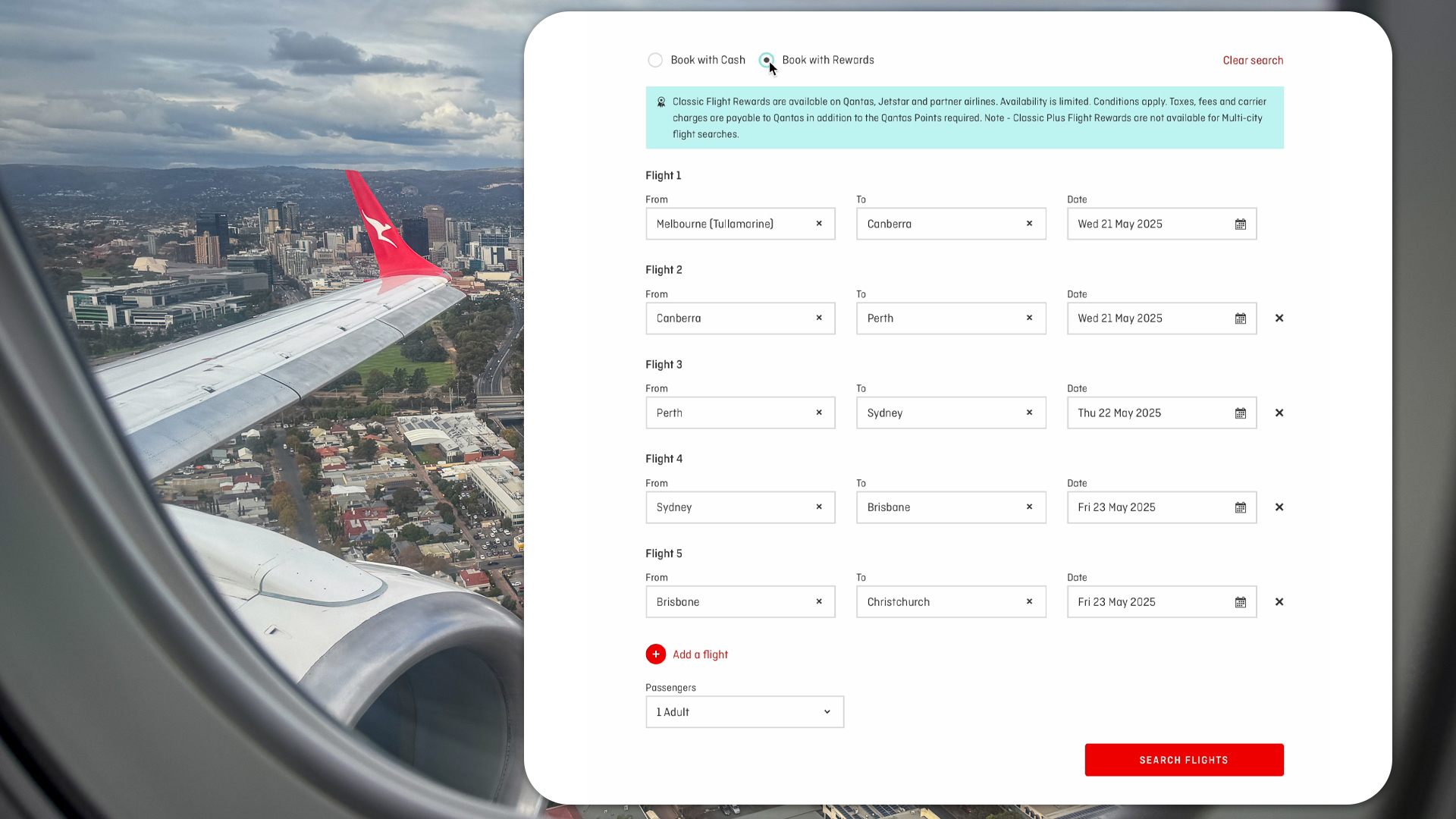Click Flight 3 From field Perth
Screen dimensions: 1456x819
740,413
